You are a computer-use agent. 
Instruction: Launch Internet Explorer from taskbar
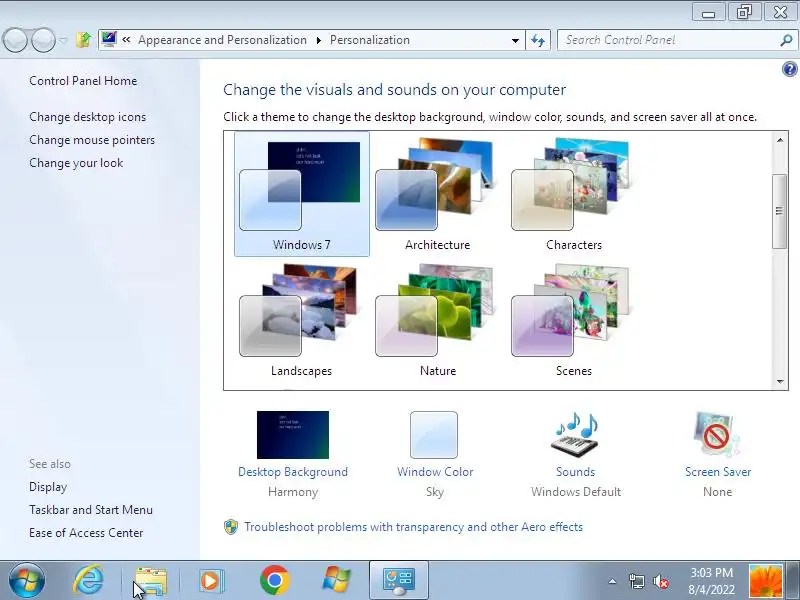point(89,580)
